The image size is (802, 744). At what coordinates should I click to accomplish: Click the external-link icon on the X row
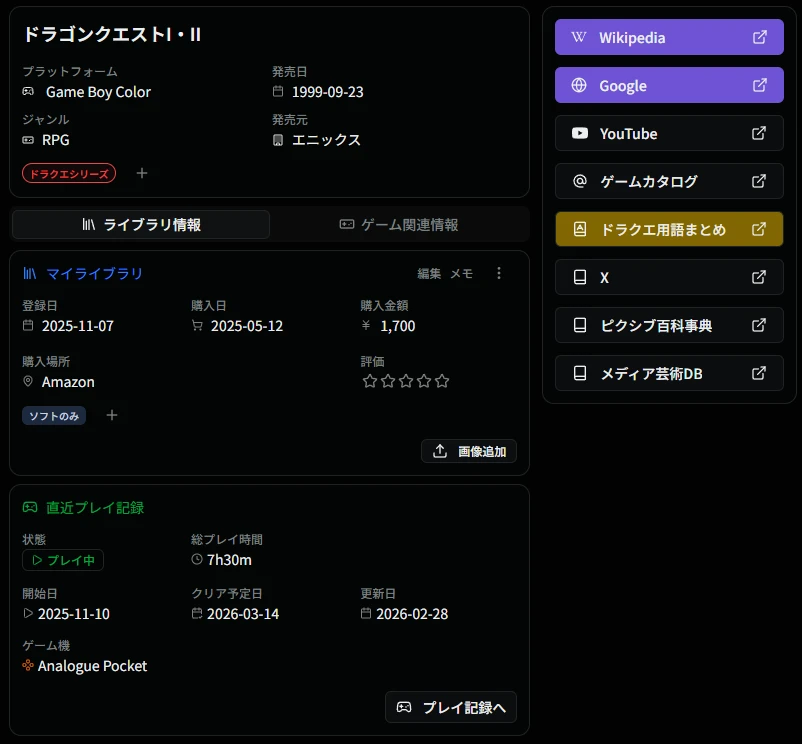[758, 277]
